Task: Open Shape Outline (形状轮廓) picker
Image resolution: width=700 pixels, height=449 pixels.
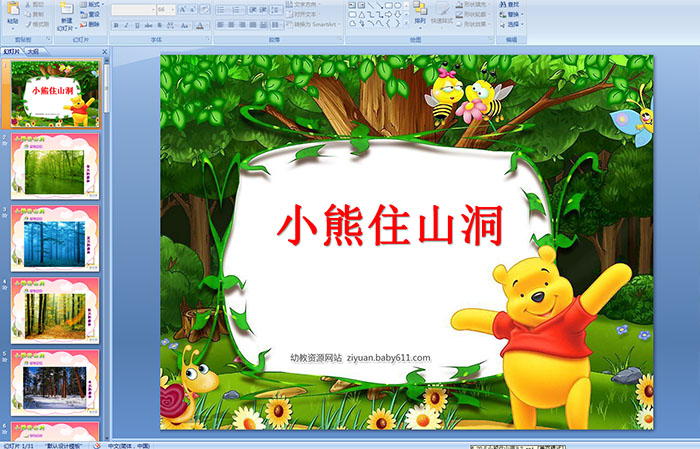Action: point(474,14)
